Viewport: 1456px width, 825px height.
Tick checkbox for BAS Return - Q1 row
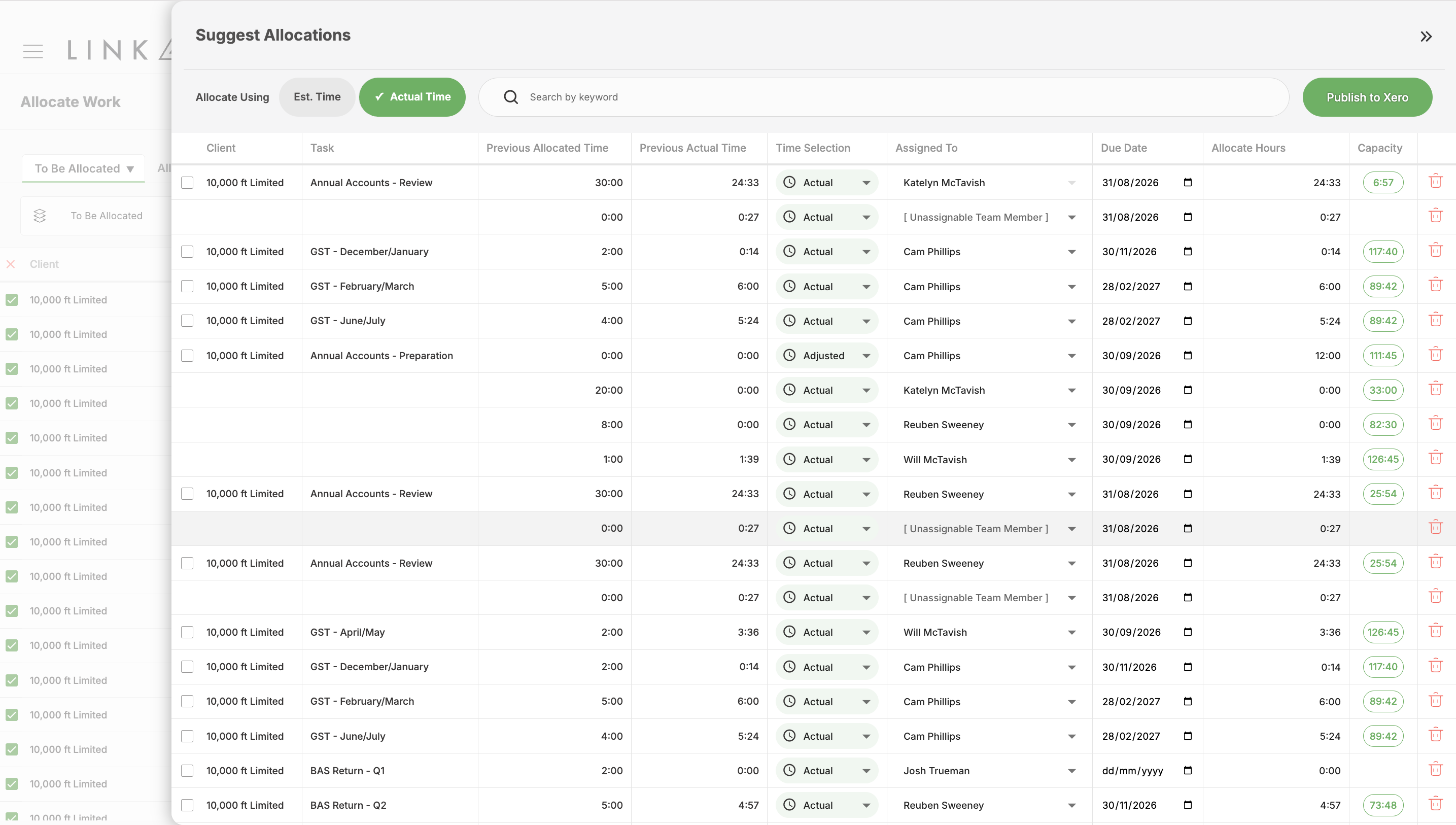tap(187, 771)
